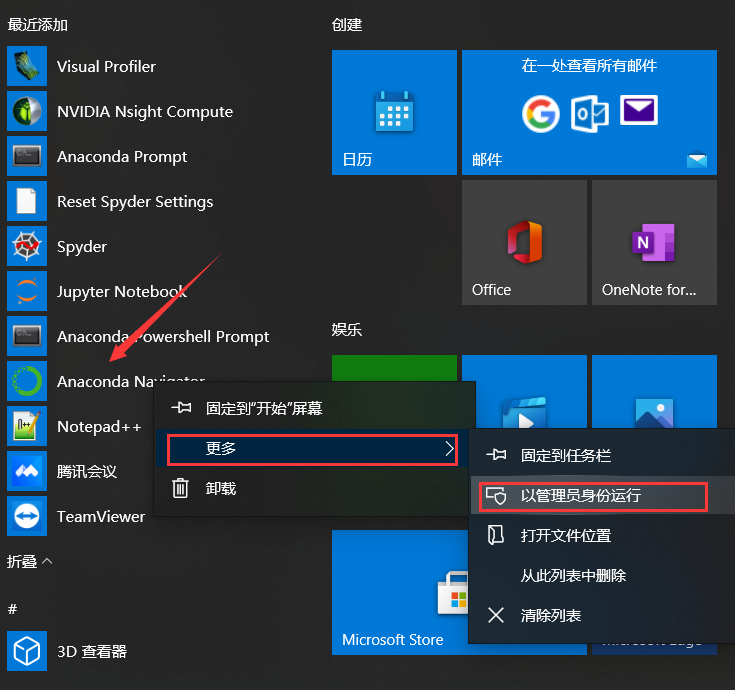Image resolution: width=735 pixels, height=690 pixels.
Task: Click the small envelope icon beside 邮件
Action: pos(697,159)
